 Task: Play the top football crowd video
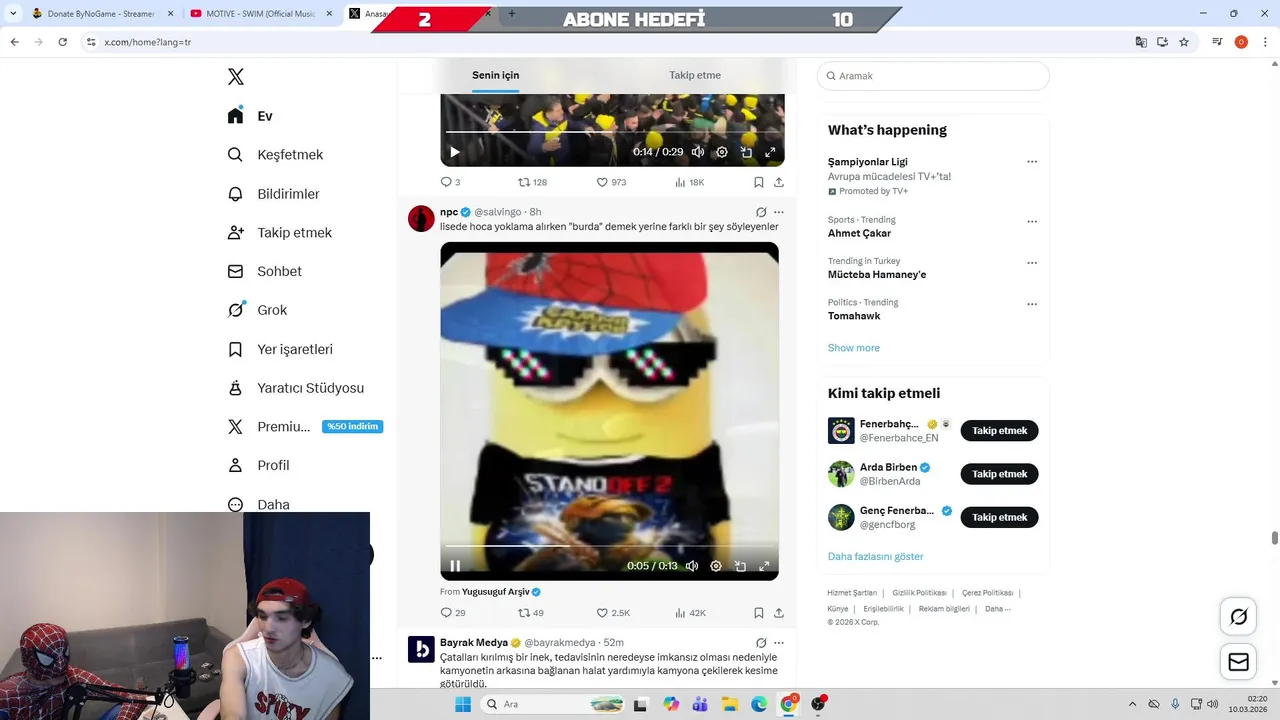(x=455, y=152)
